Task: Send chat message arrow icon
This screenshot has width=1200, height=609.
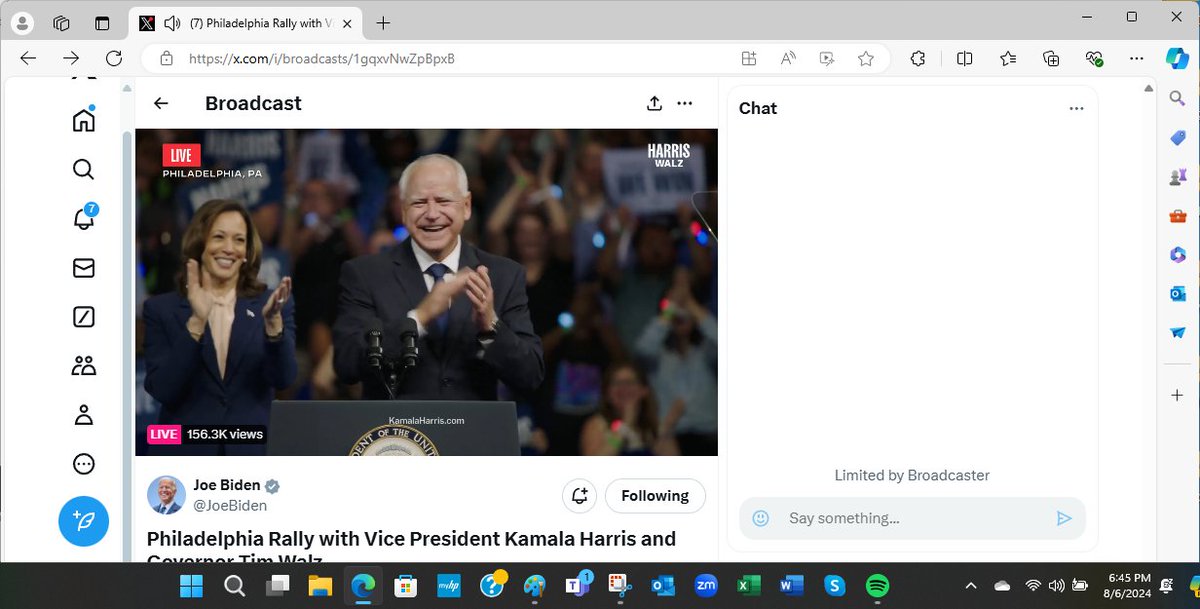Action: tap(1064, 518)
